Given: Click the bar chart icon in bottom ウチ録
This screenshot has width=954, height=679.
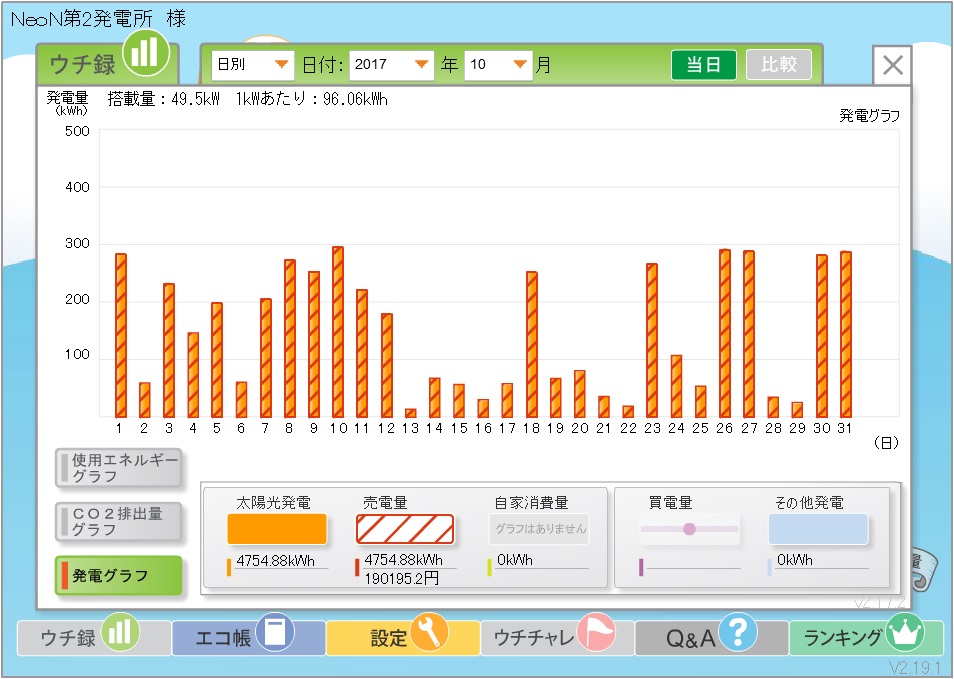Looking at the screenshot, I should [x=120, y=632].
